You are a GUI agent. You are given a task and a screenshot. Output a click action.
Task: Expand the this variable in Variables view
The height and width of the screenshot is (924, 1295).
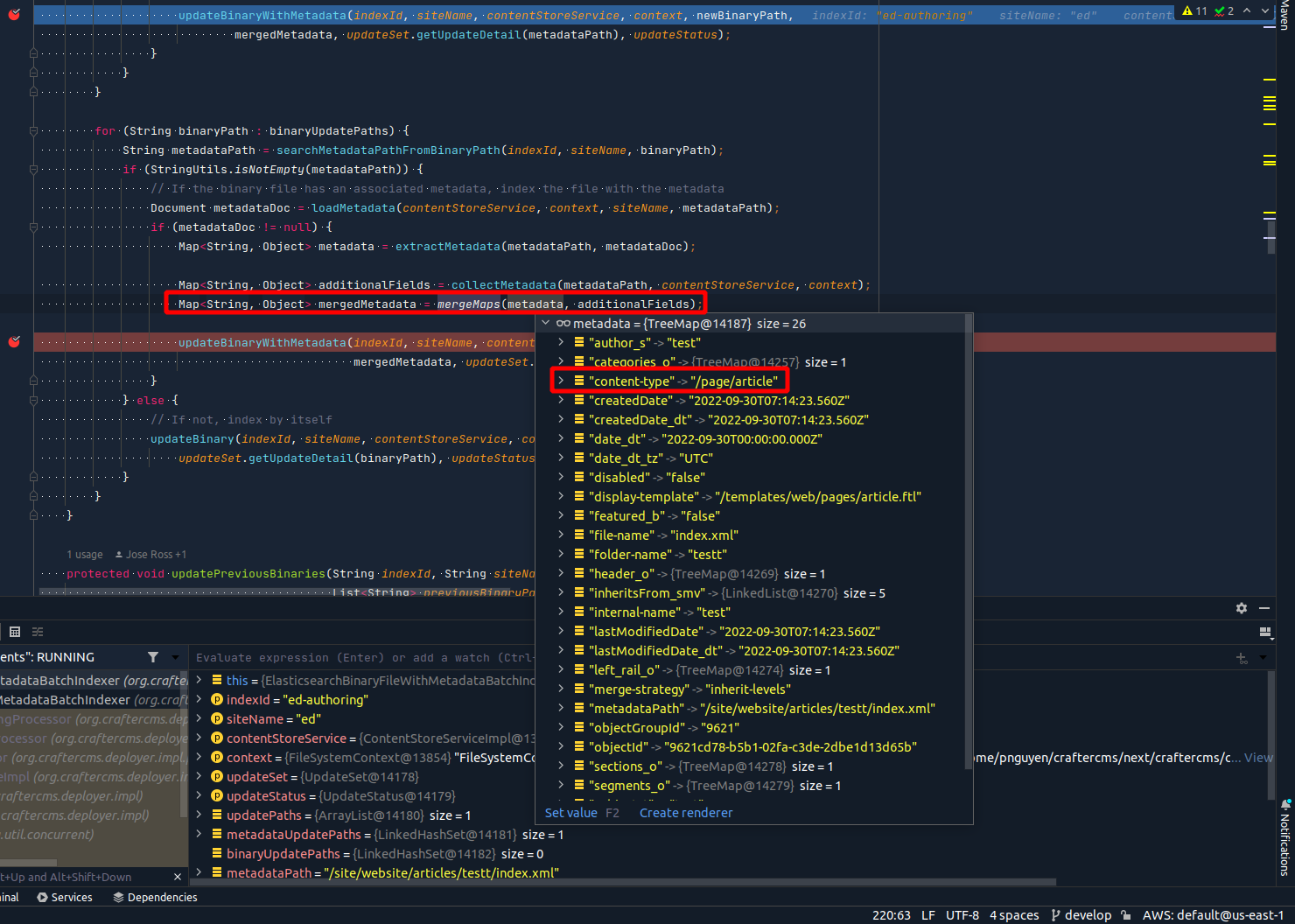coord(198,680)
